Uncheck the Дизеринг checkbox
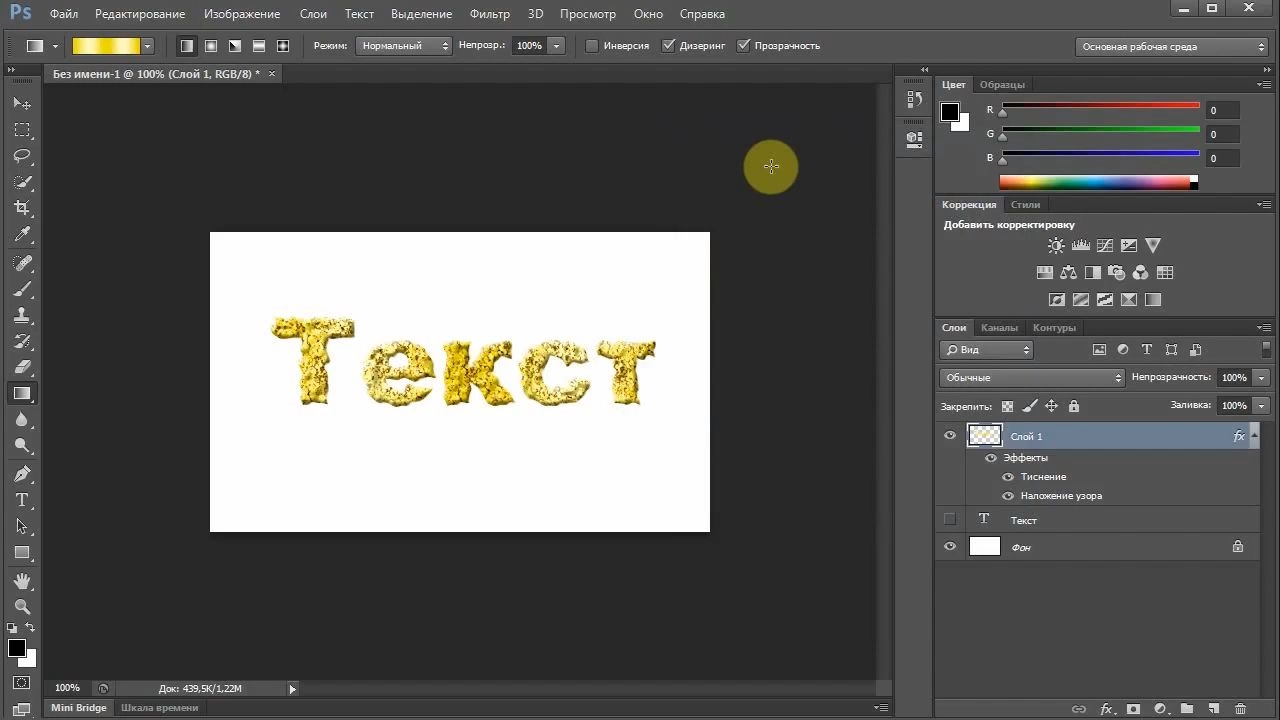Viewport: 1280px width, 720px height. pos(669,46)
